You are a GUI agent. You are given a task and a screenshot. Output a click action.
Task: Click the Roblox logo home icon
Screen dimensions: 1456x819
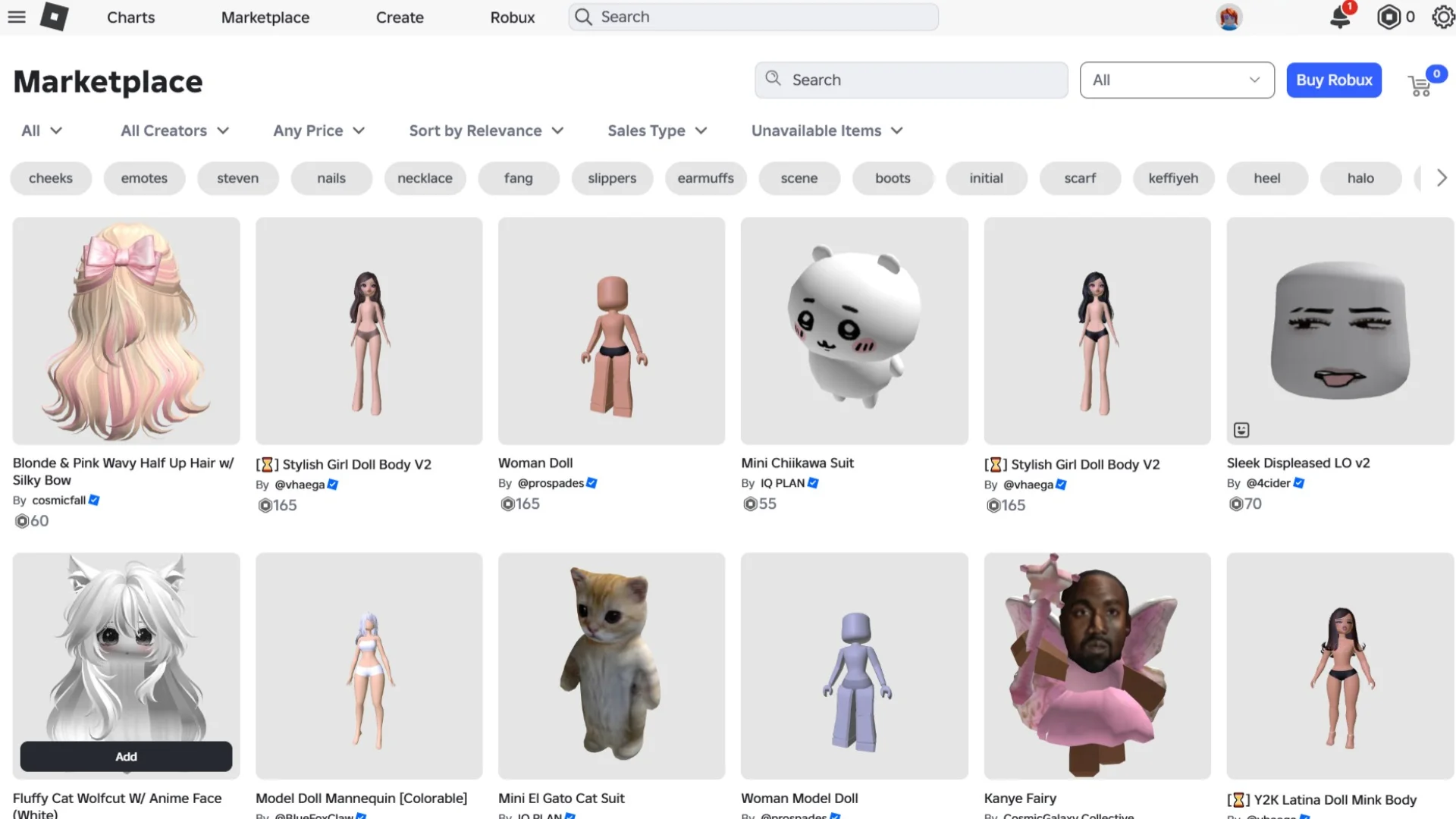[x=54, y=17]
